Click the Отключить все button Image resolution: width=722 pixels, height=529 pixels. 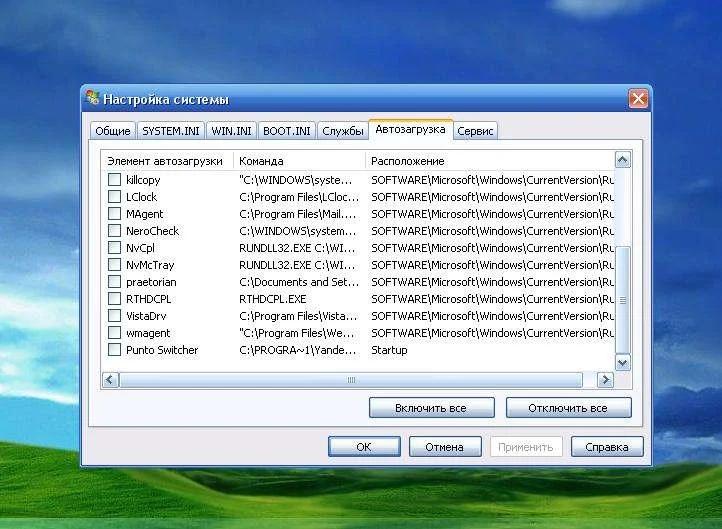568,408
